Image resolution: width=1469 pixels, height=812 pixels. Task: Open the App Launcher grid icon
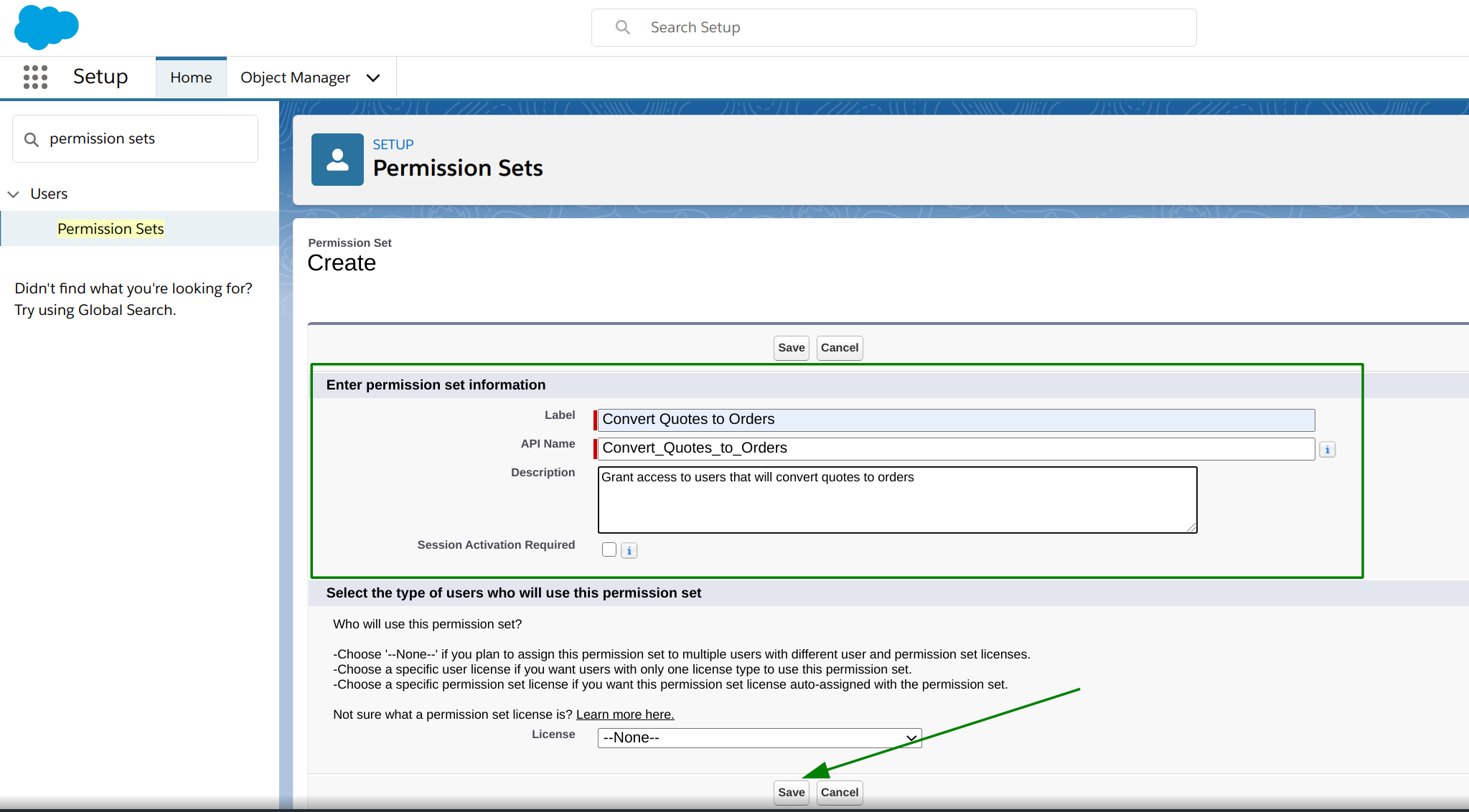click(35, 77)
